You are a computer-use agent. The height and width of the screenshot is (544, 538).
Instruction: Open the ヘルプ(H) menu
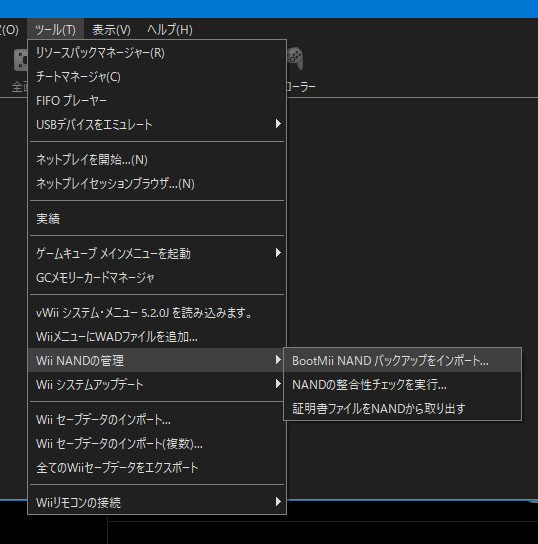[170, 30]
